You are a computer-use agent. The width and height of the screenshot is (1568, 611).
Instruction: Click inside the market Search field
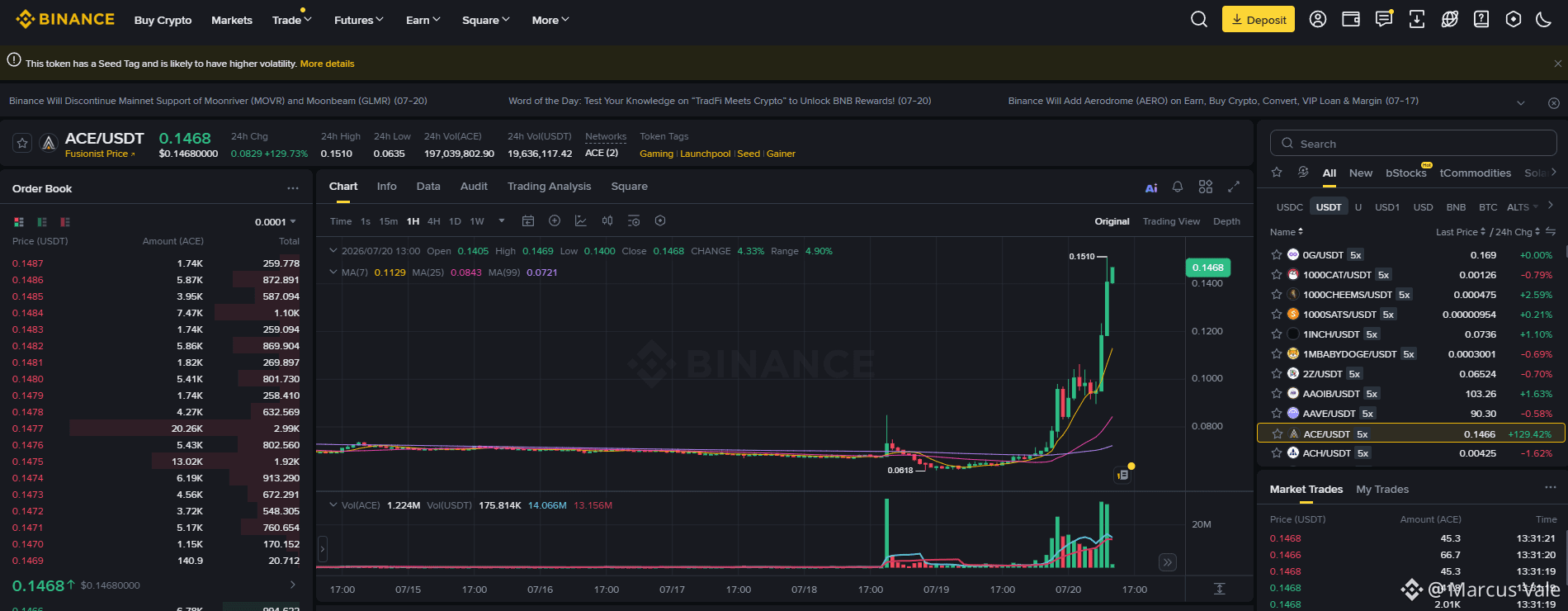click(x=1413, y=143)
